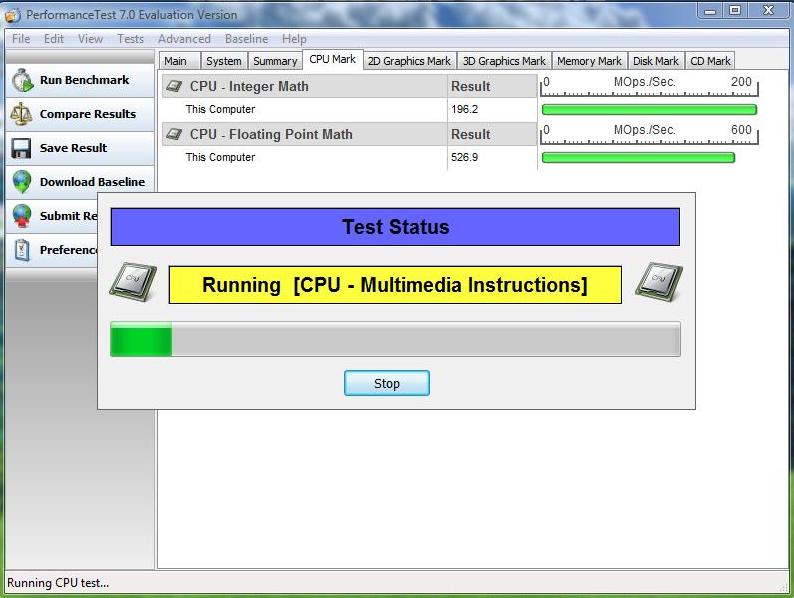Open the Edit menu
Screen dimensions: 794x598
click(x=54, y=39)
